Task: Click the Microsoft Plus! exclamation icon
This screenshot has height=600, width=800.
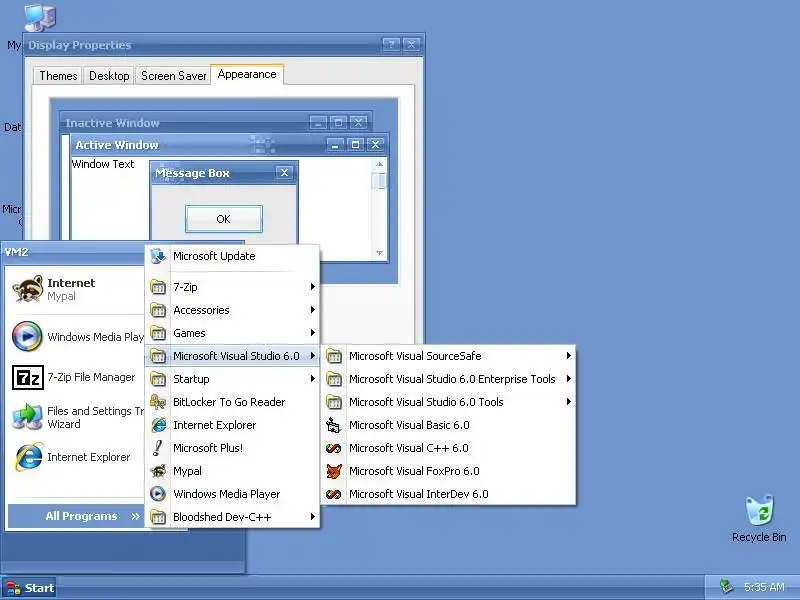Action: coord(158,448)
